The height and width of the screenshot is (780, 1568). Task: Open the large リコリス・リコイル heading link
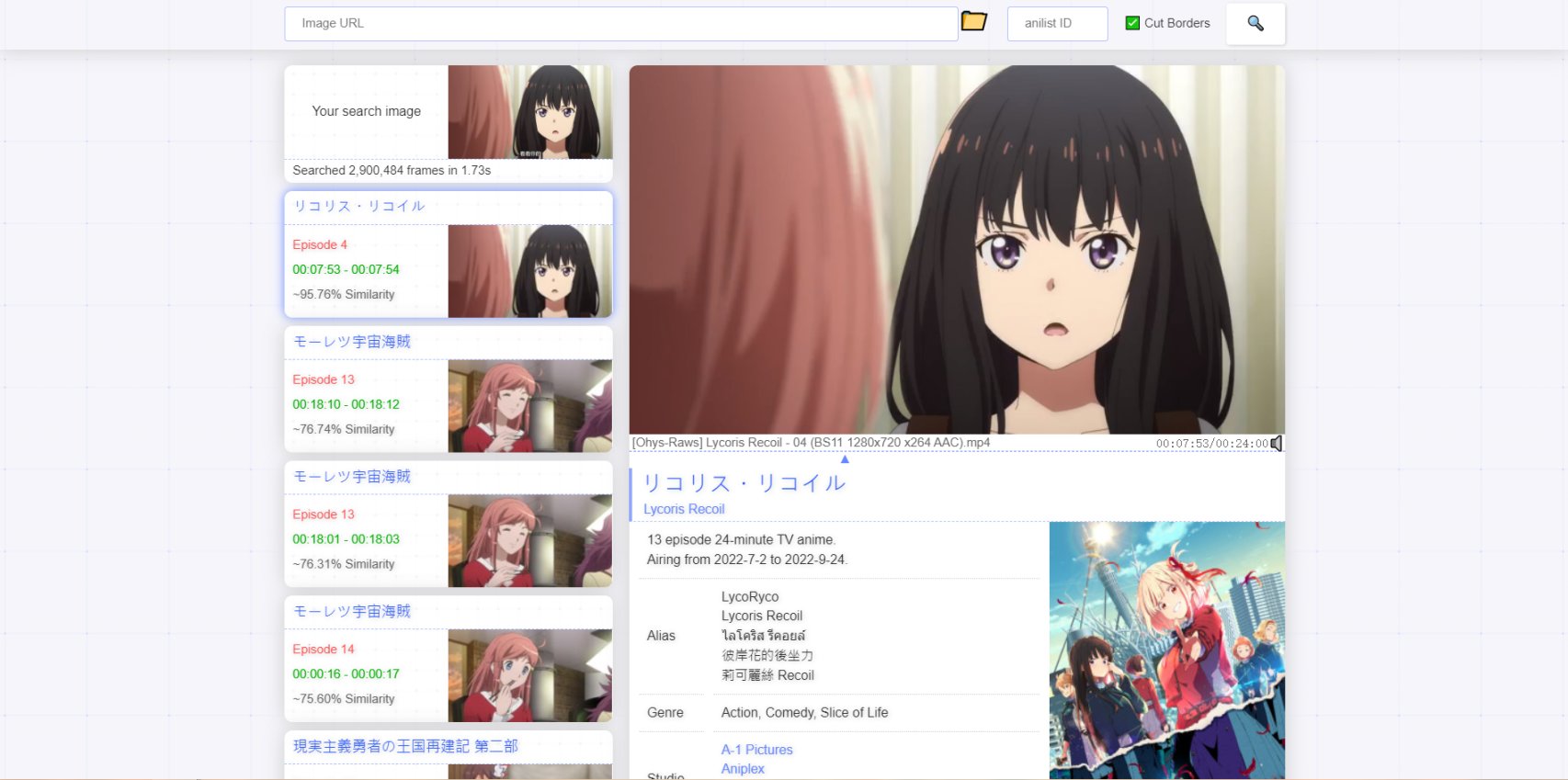click(744, 483)
